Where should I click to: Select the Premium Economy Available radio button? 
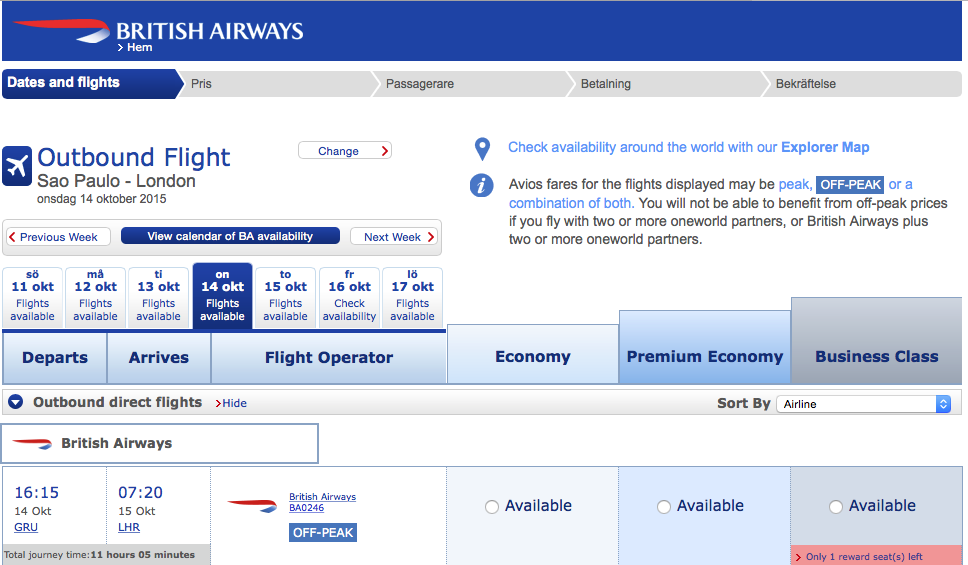(663, 507)
